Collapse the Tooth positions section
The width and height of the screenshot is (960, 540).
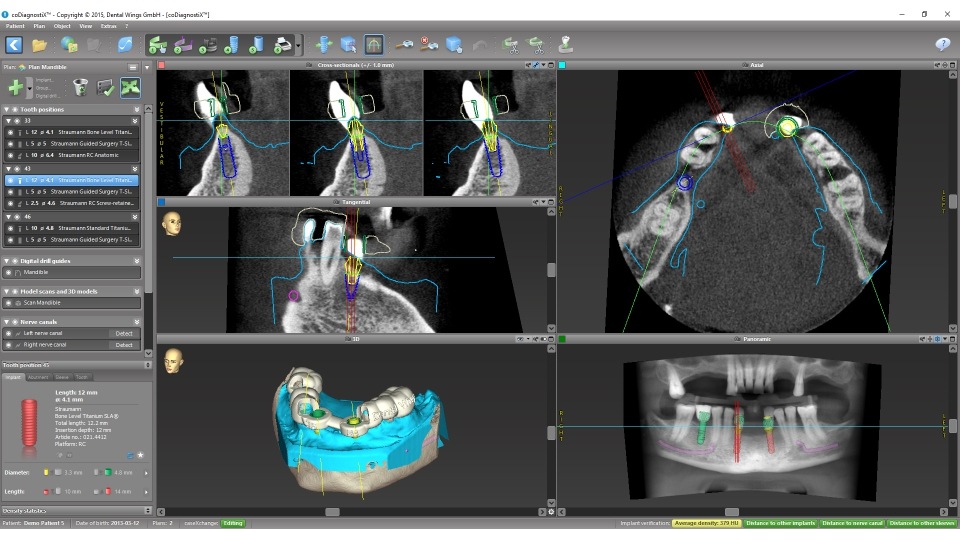[x=7, y=110]
